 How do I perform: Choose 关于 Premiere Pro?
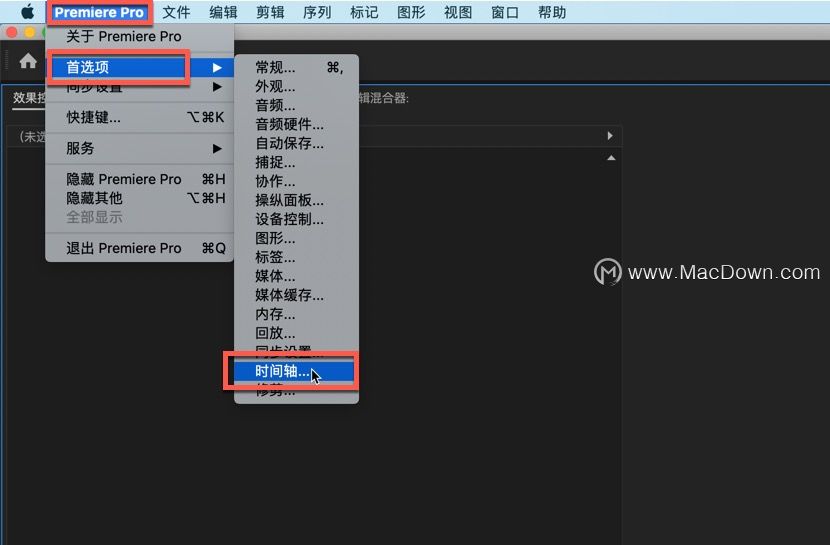tap(140, 37)
